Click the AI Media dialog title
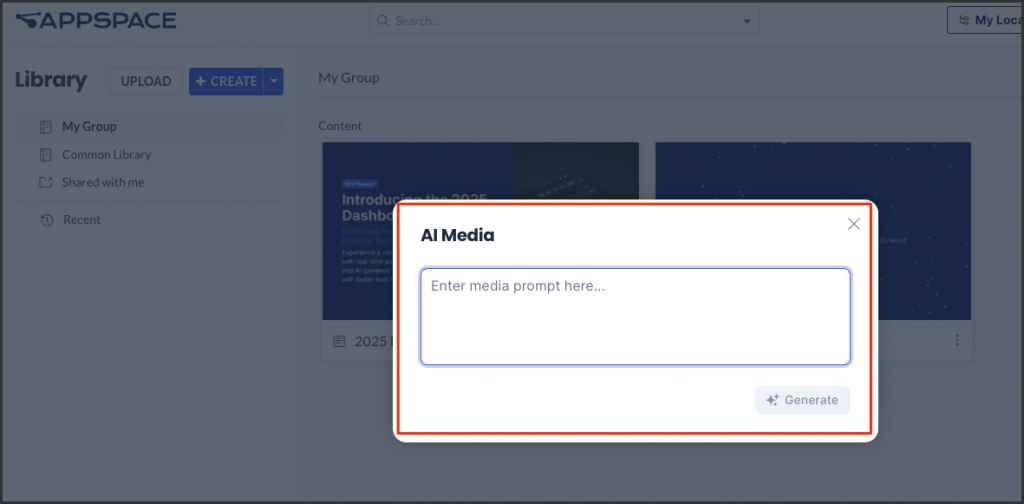 (457, 236)
